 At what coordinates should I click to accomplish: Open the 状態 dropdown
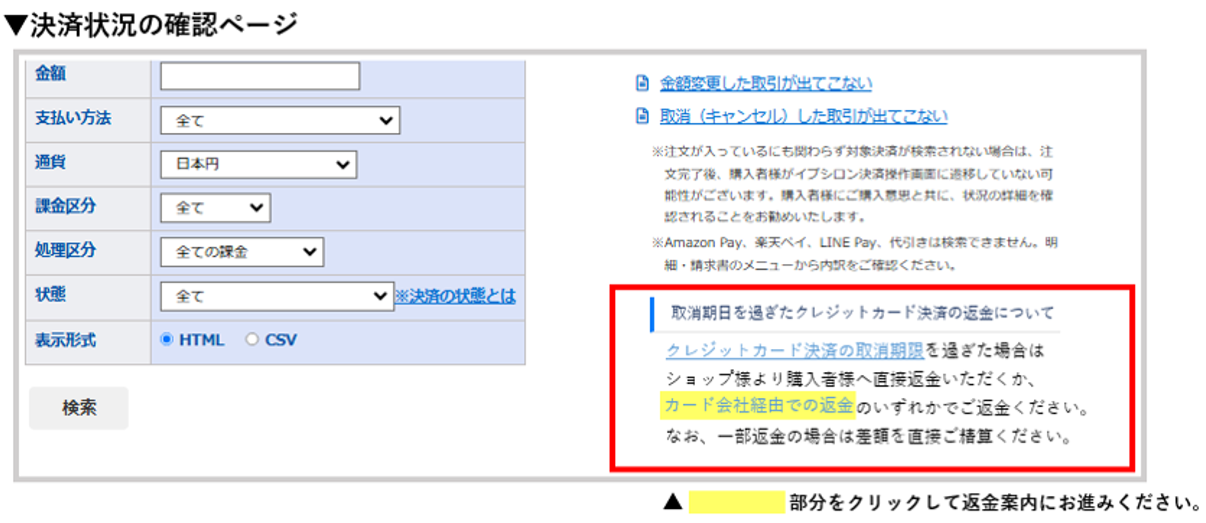click(x=277, y=296)
